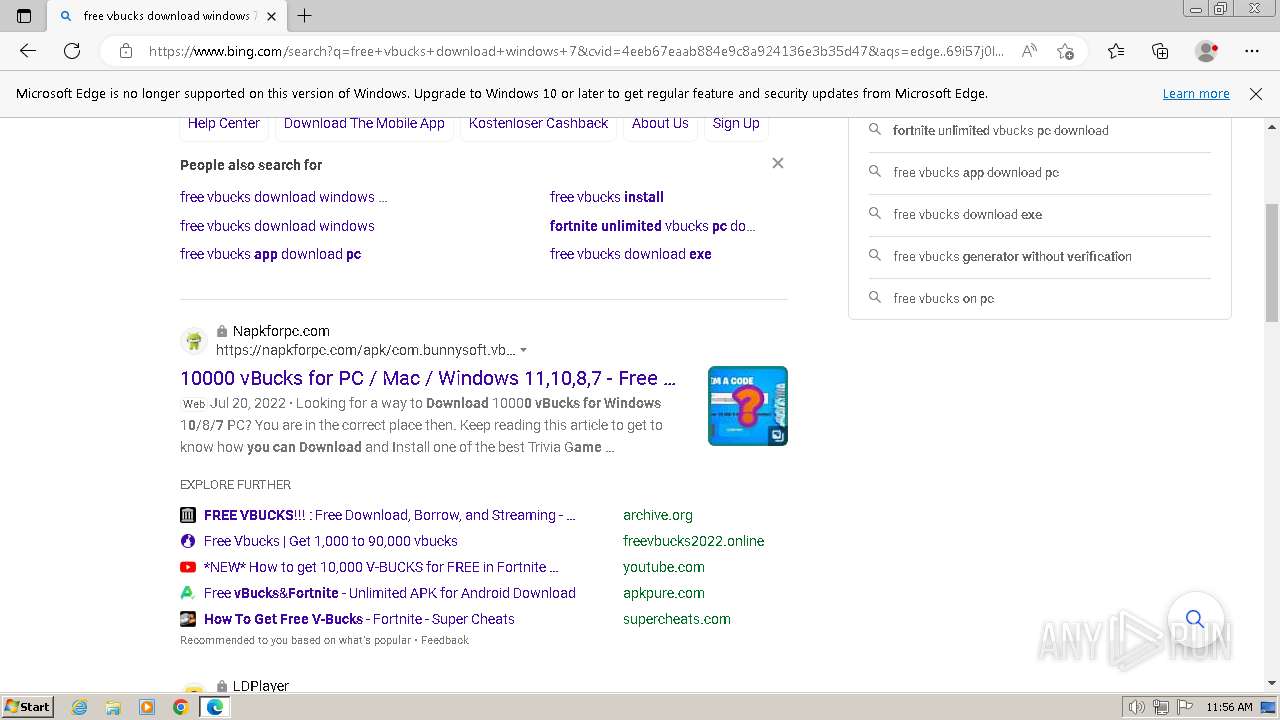Click the Sign Up link
This screenshot has width=1280, height=720.
coord(736,123)
